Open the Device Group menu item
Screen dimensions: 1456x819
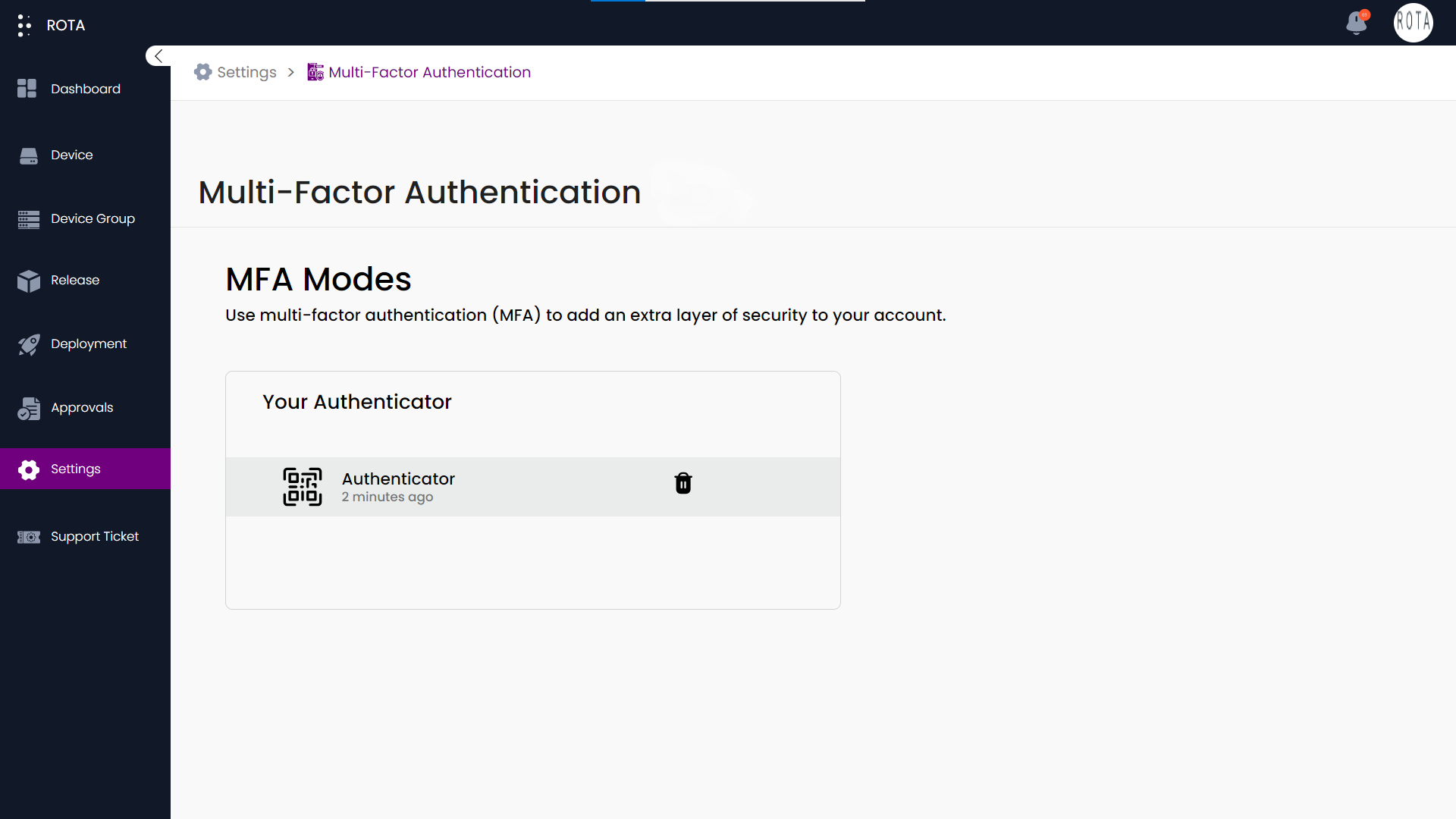93,218
